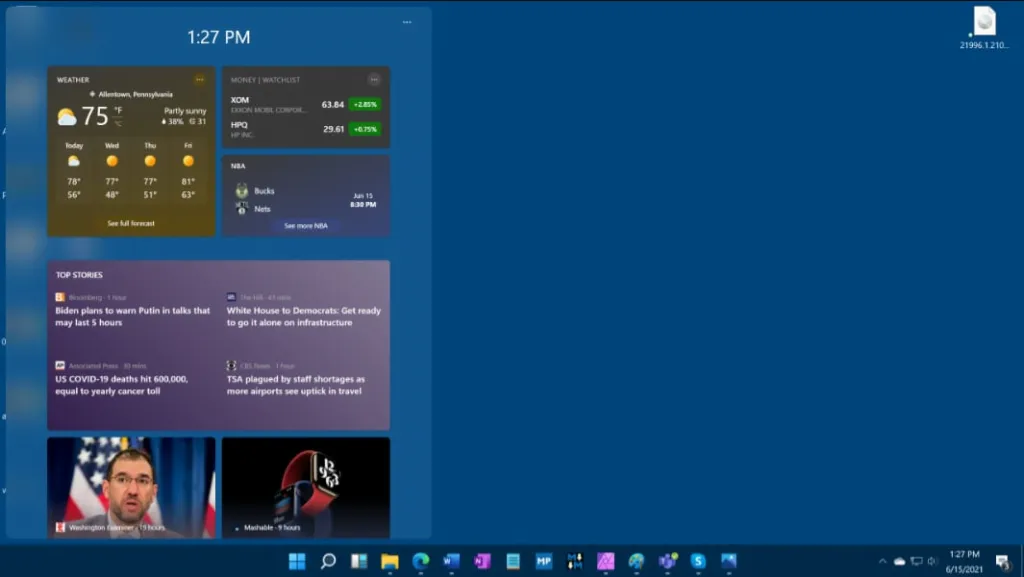This screenshot has height=577, width=1024.
Task: Open the widgets panel settings menu
Action: coord(406,22)
